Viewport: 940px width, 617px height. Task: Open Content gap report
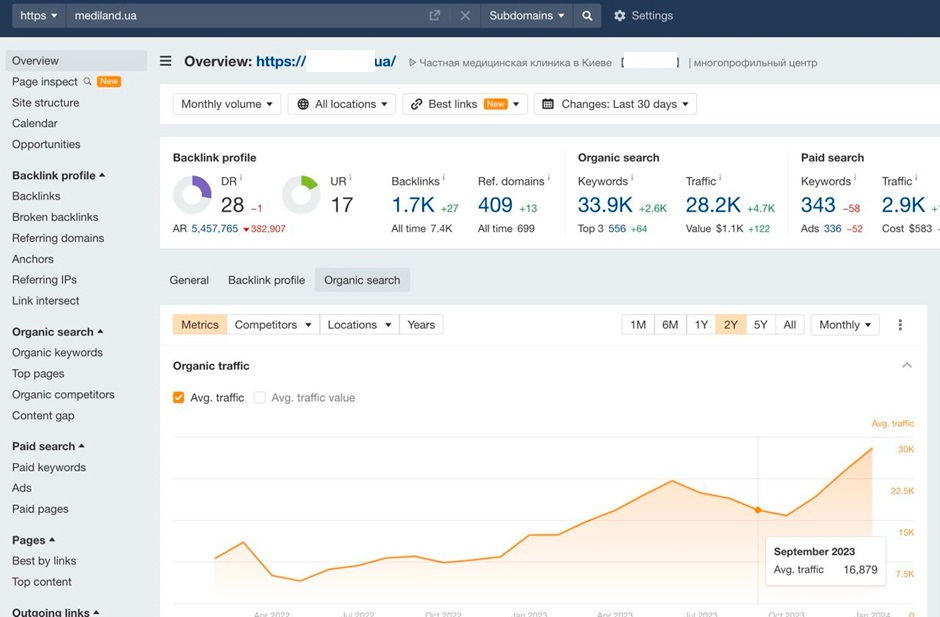click(x=43, y=416)
